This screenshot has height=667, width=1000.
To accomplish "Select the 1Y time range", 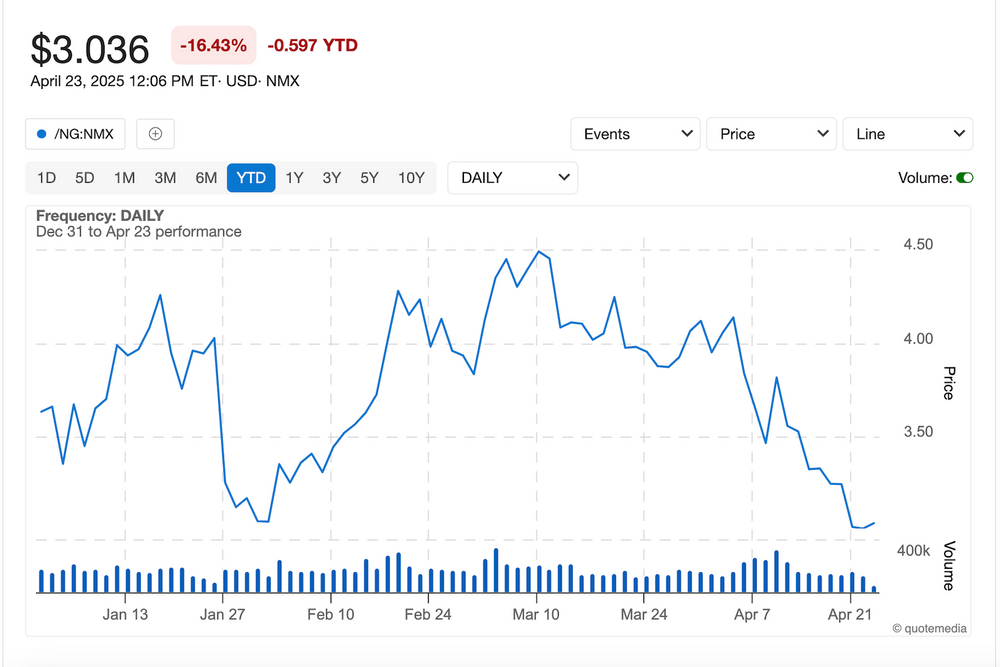I will (294, 178).
